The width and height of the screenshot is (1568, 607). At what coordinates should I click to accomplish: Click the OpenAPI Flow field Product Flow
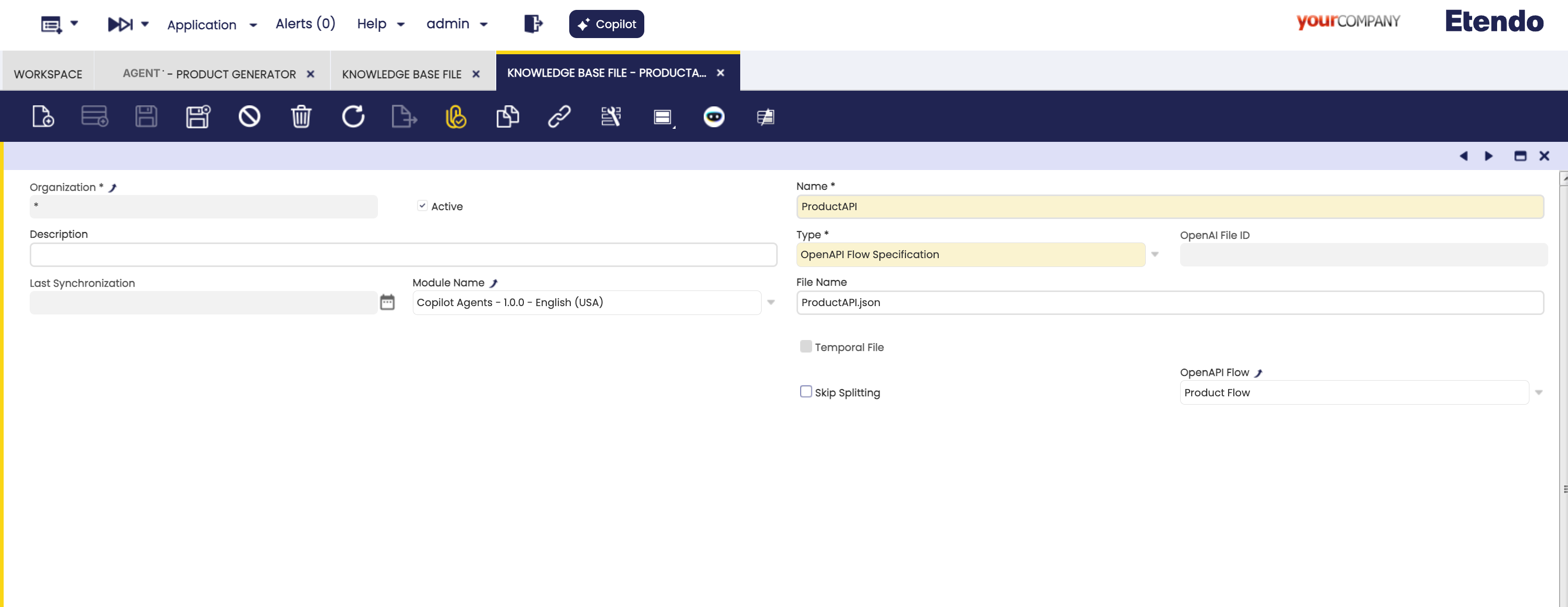[1354, 392]
